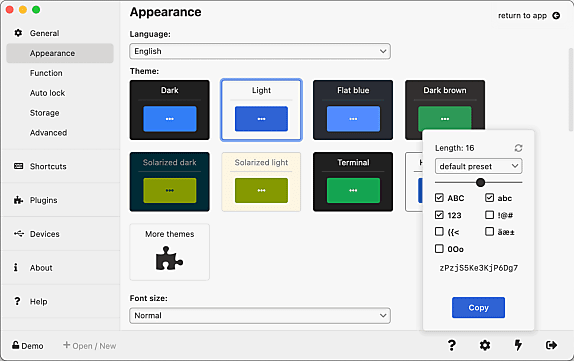Click the password length slider handle
This screenshot has height=361, width=574.
pyautogui.click(x=481, y=182)
